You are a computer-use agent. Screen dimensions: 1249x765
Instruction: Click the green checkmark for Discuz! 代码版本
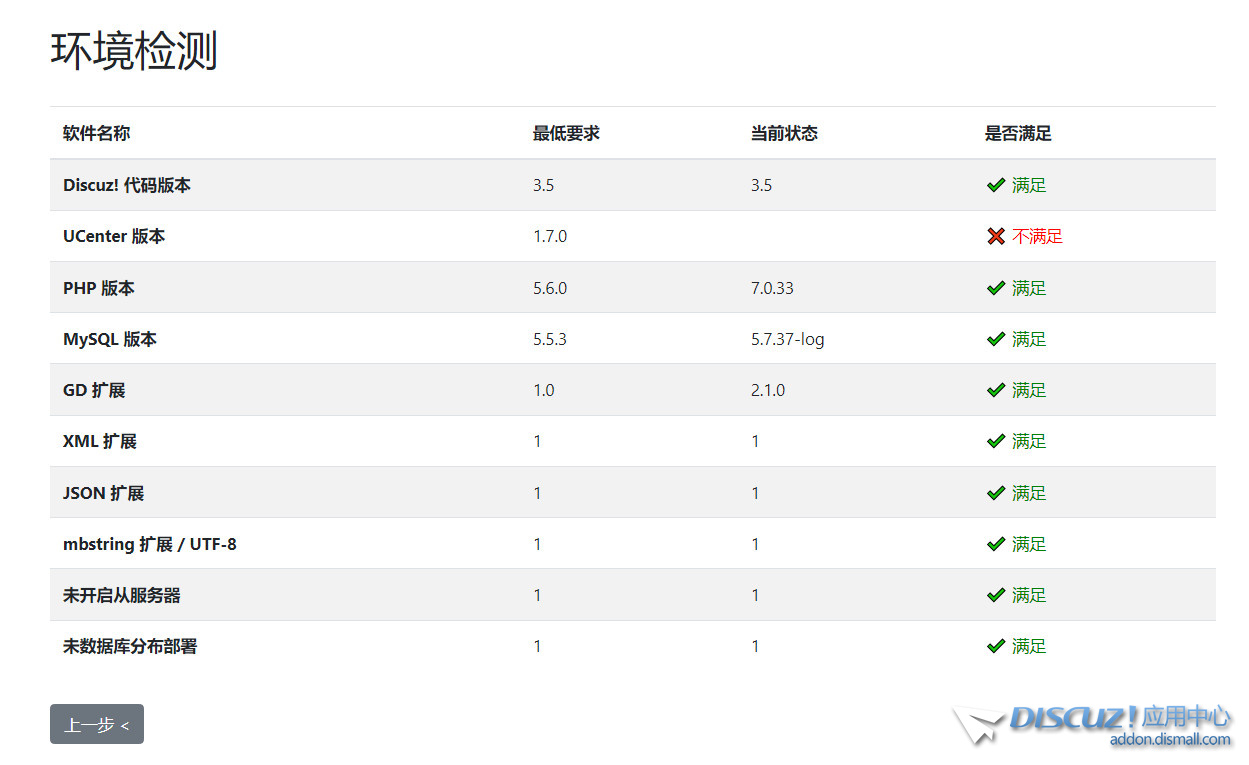(995, 185)
